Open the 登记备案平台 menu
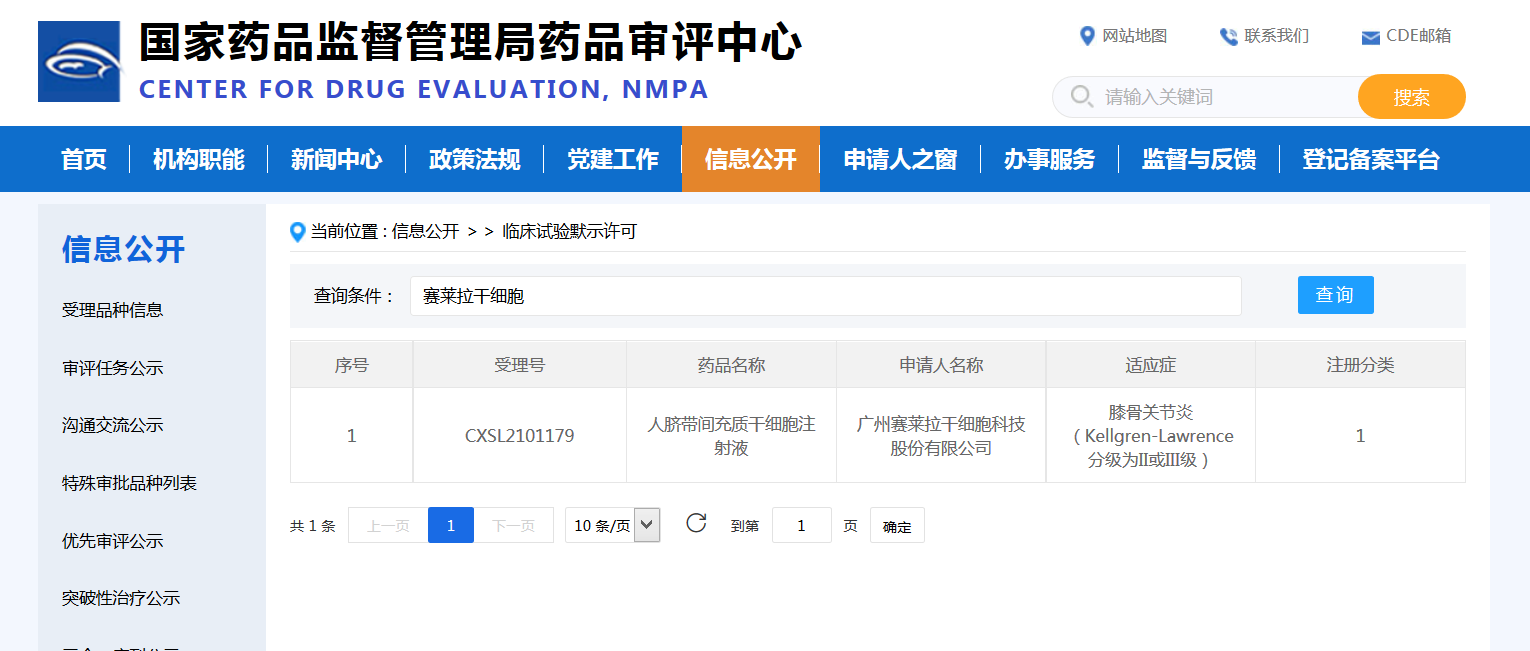Image resolution: width=1530 pixels, height=651 pixels. (1371, 159)
